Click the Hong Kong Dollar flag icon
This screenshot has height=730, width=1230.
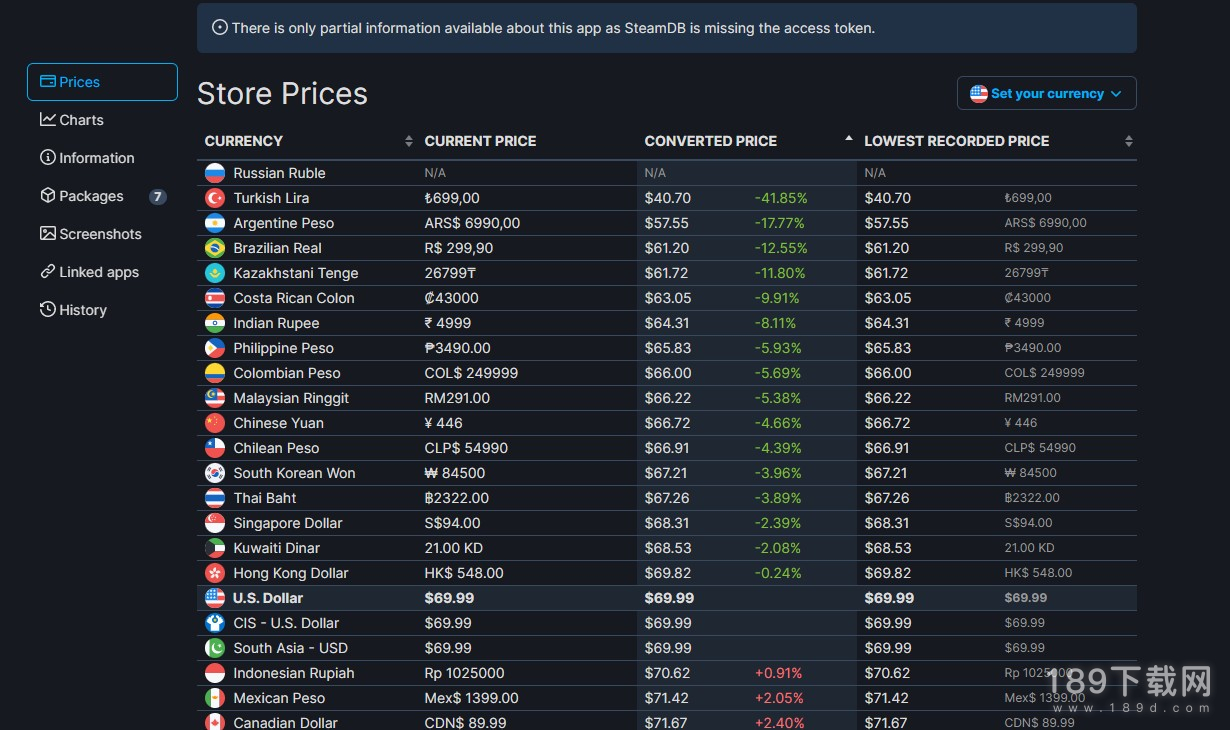215,573
